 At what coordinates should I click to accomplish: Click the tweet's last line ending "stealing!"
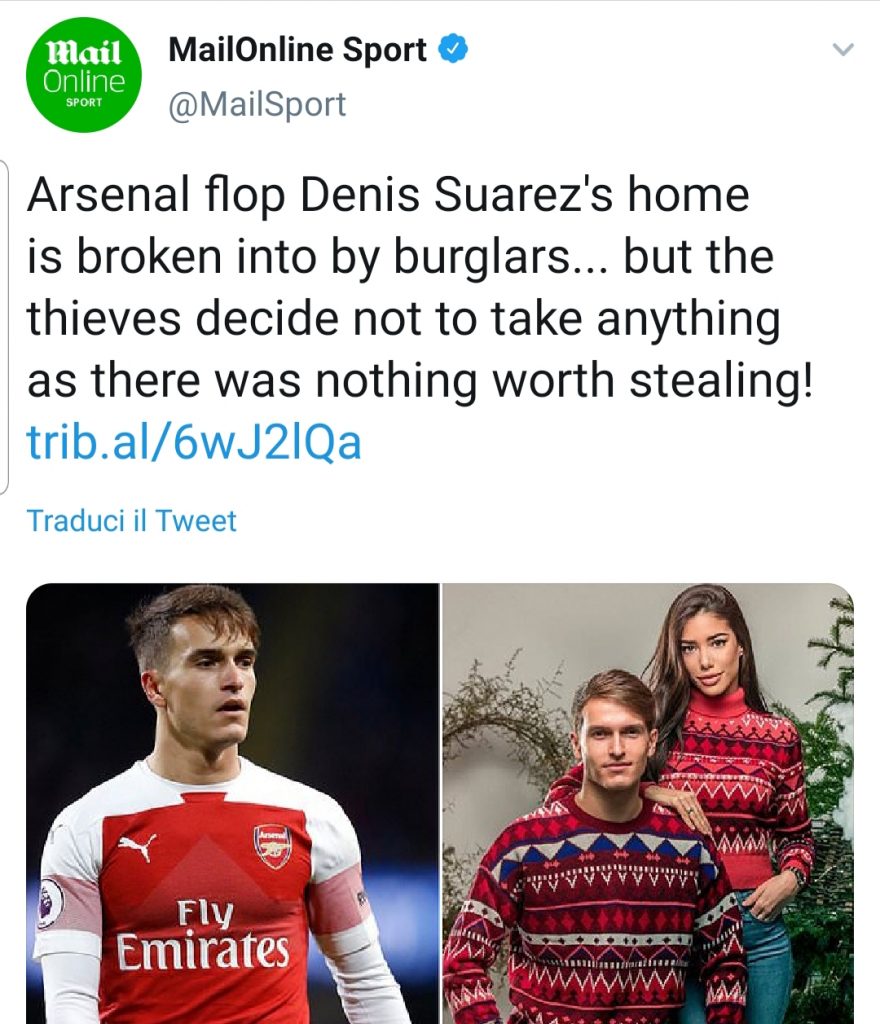point(420,381)
